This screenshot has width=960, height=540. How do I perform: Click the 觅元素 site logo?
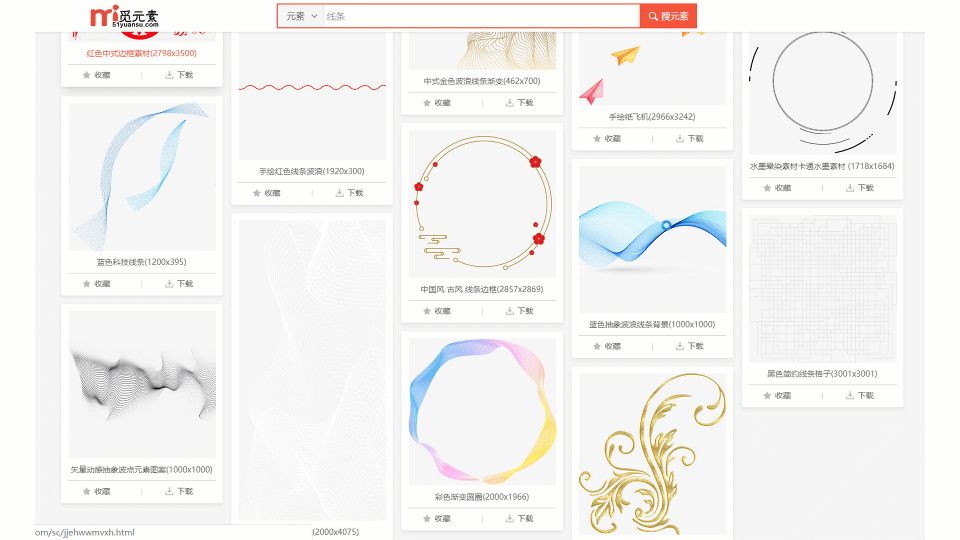pyautogui.click(x=124, y=16)
